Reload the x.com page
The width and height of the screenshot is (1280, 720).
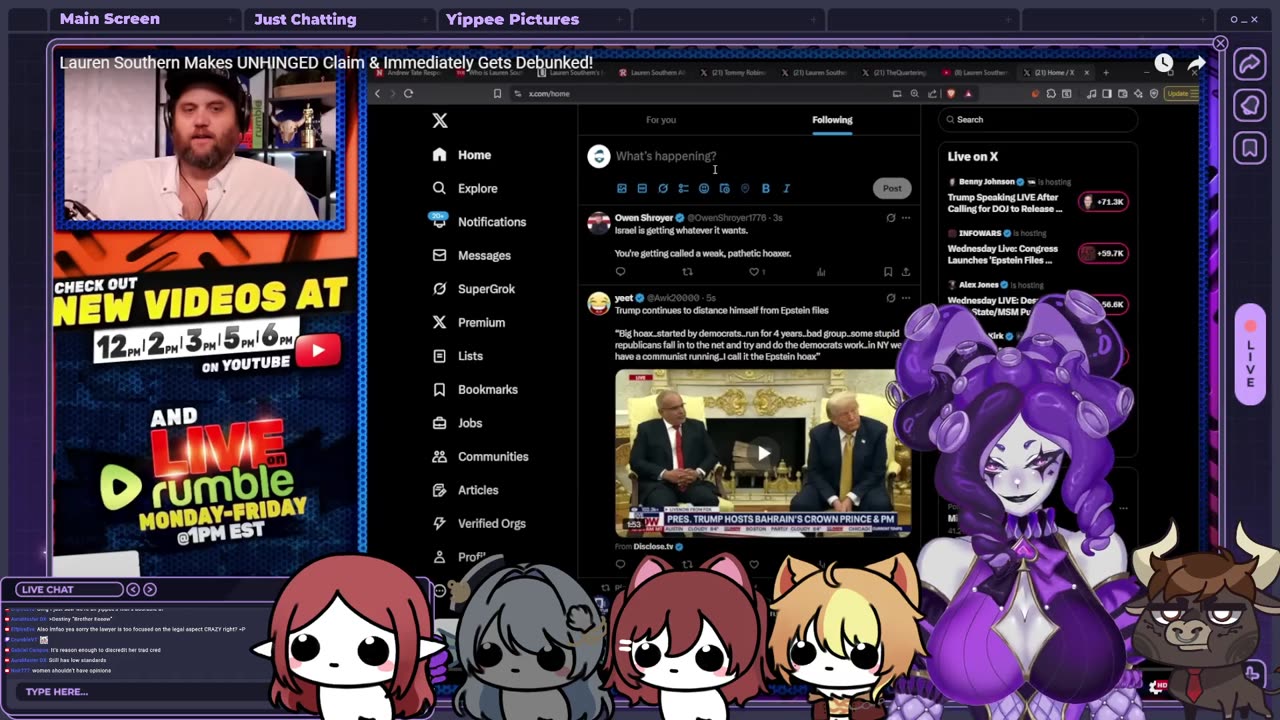click(x=408, y=93)
